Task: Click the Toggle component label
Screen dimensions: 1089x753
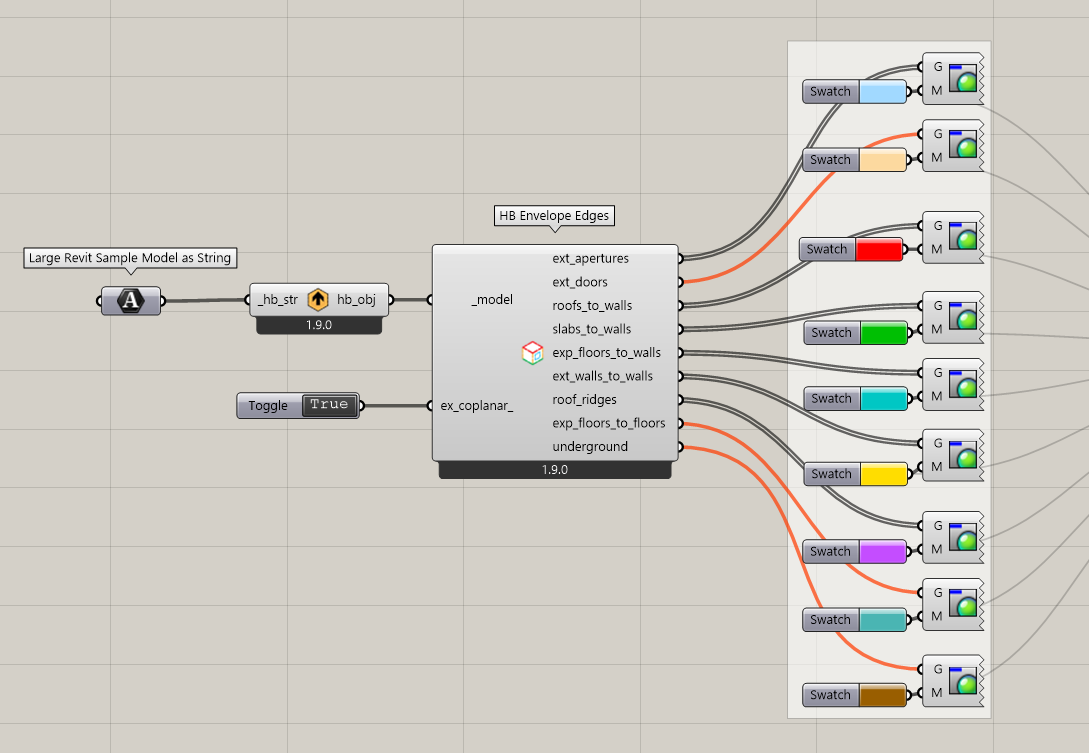Action: (x=268, y=405)
